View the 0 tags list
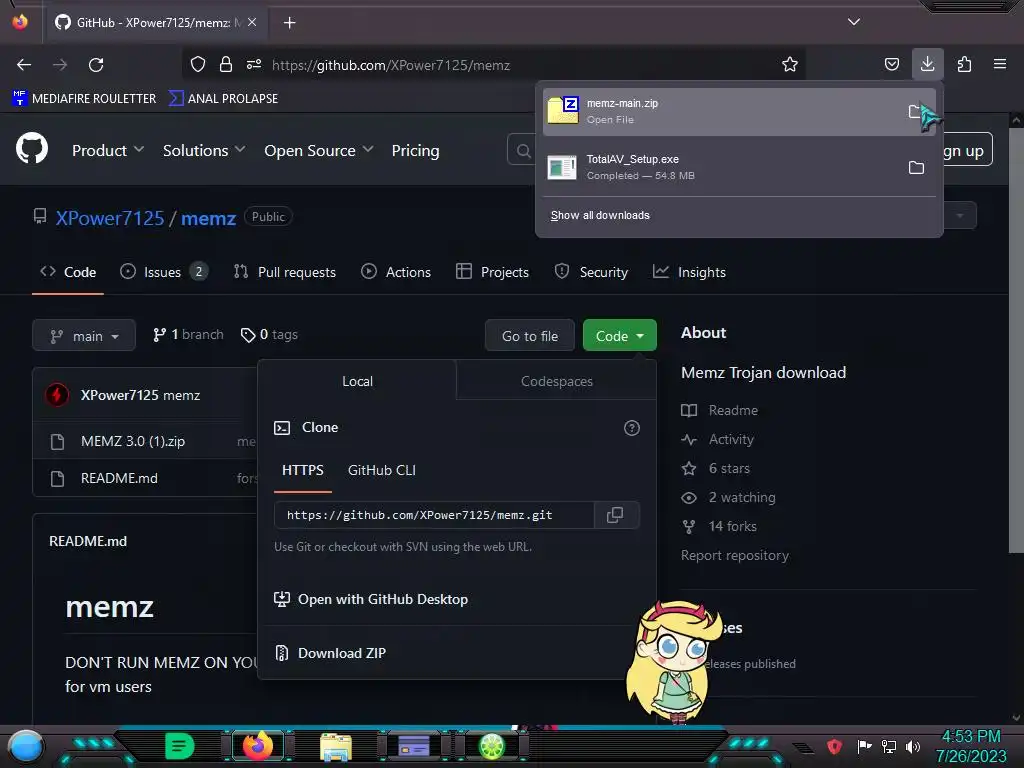 tap(269, 334)
